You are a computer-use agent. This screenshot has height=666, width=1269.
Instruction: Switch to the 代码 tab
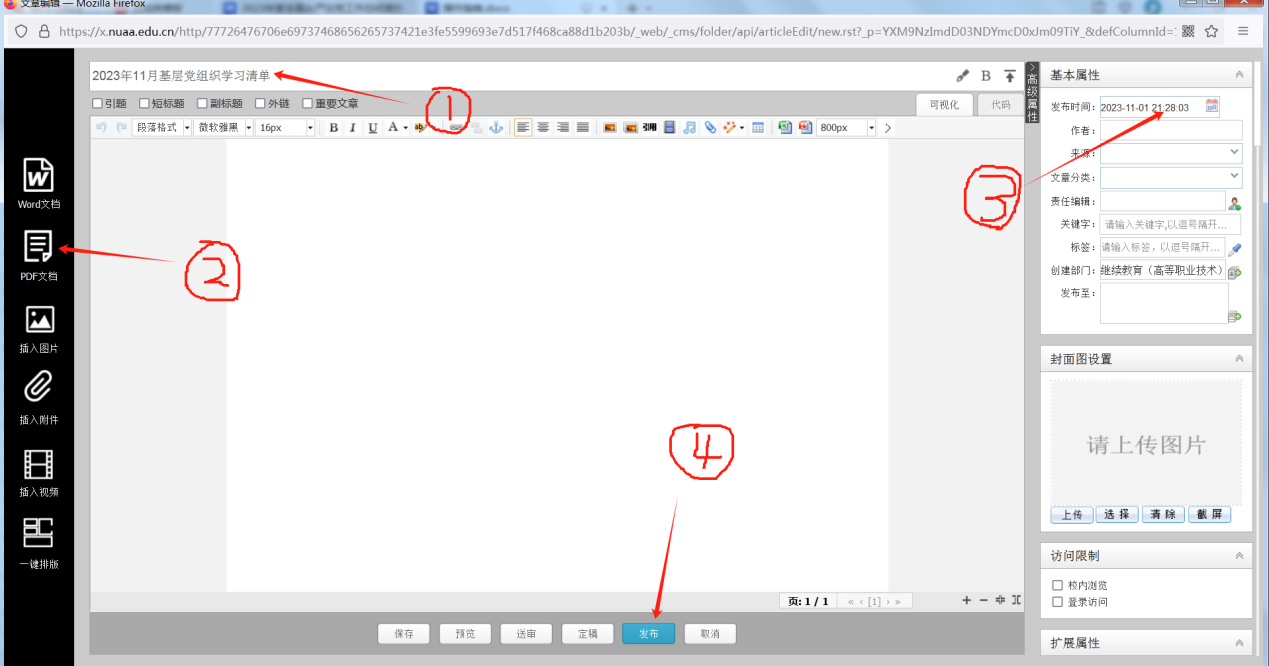point(1000,104)
